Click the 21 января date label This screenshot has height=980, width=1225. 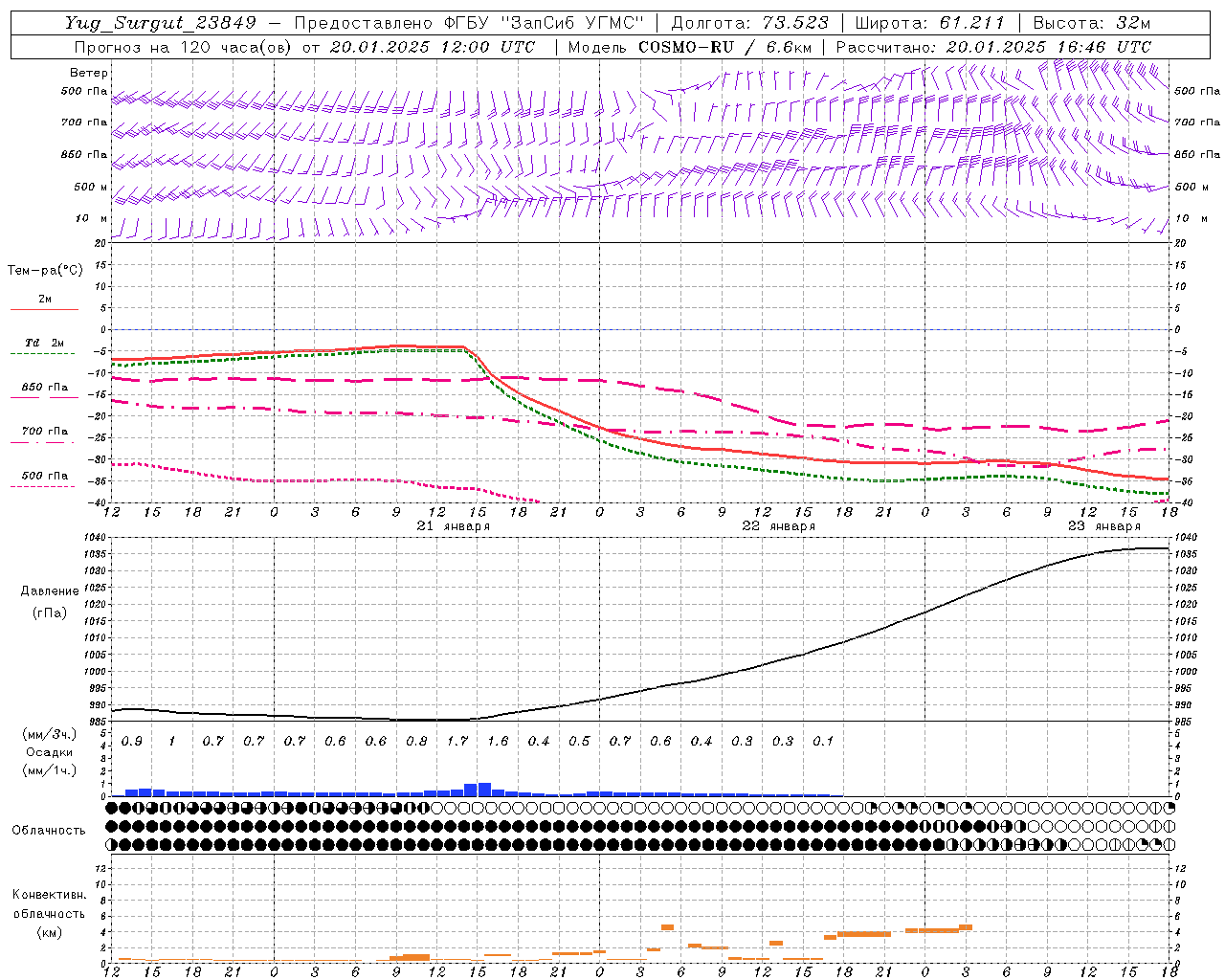(454, 526)
